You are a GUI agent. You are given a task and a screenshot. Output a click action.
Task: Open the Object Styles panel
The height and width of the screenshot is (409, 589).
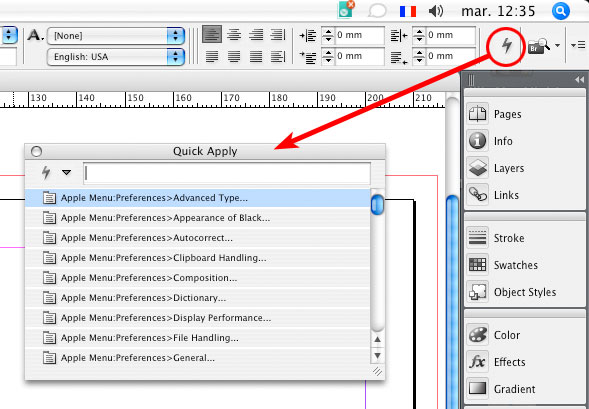[x=525, y=292]
